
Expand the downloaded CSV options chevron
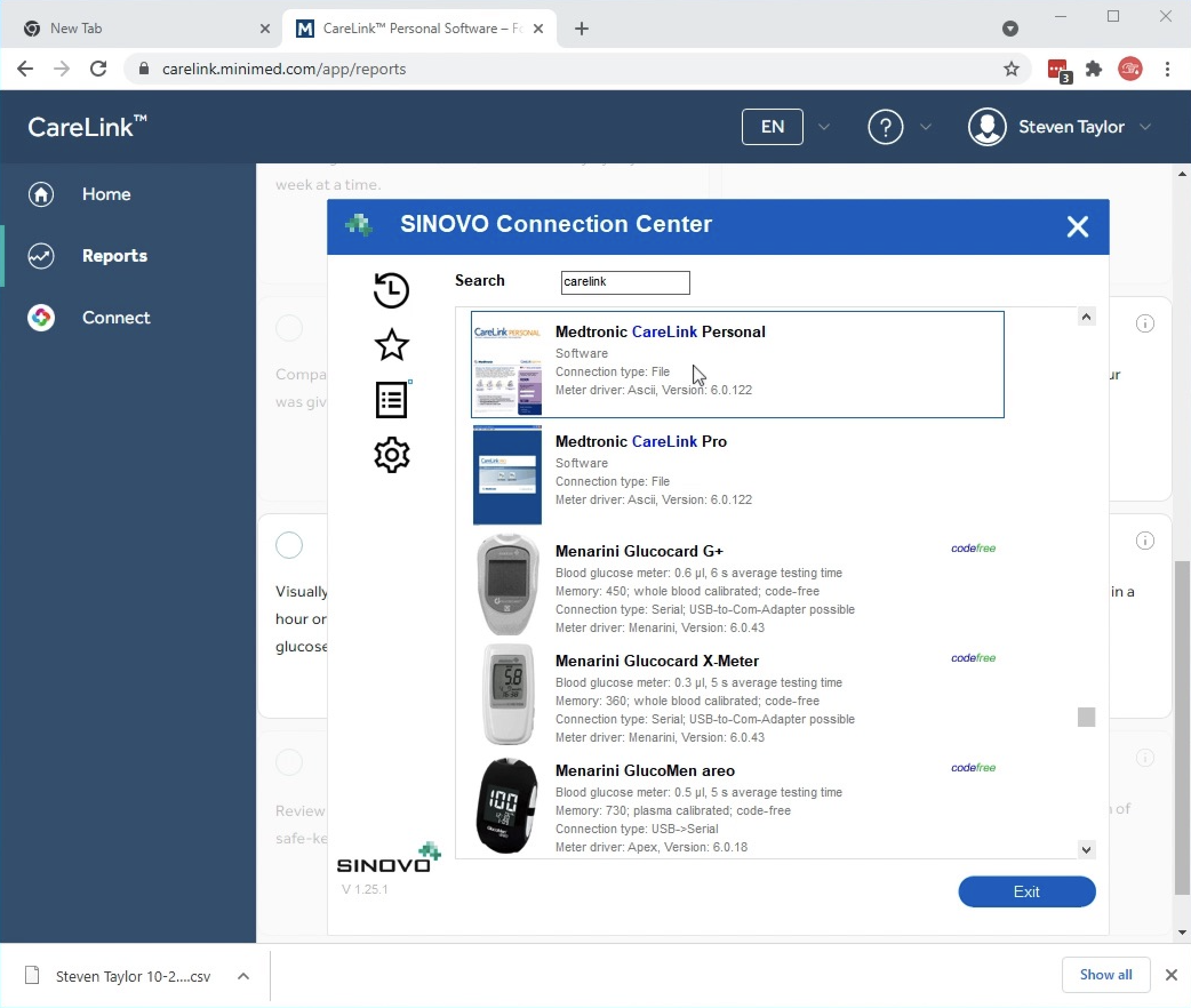tap(243, 976)
